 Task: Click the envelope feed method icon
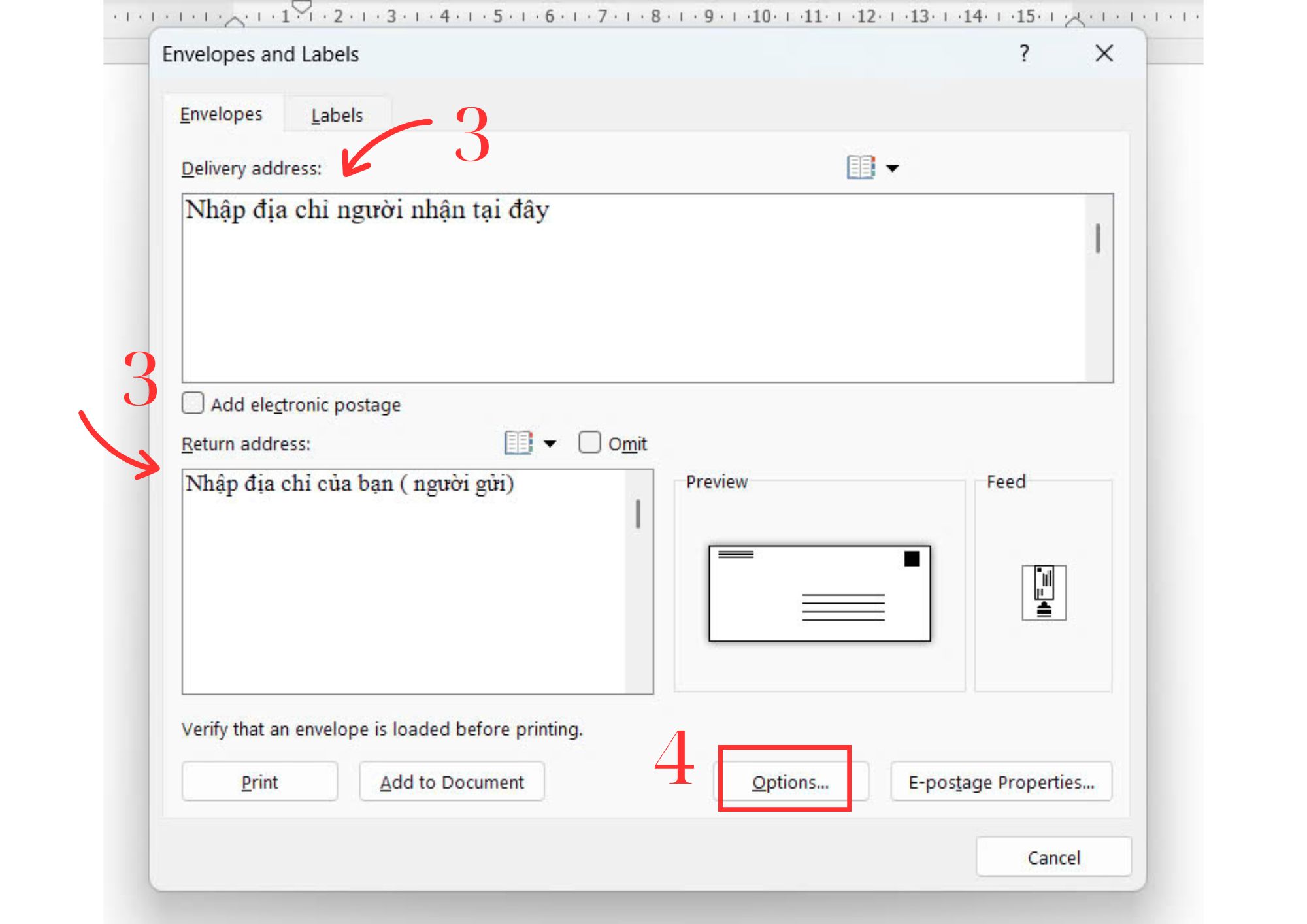click(x=1044, y=592)
